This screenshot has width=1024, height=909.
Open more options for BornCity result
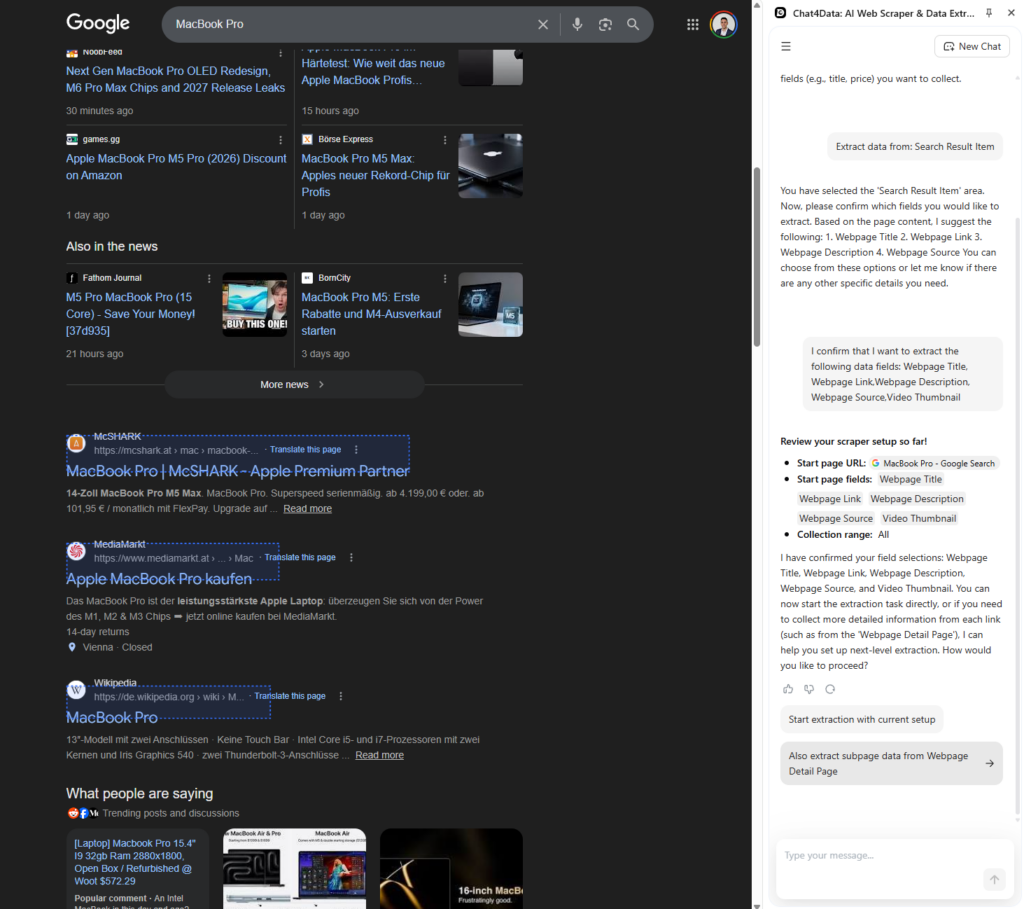point(445,278)
